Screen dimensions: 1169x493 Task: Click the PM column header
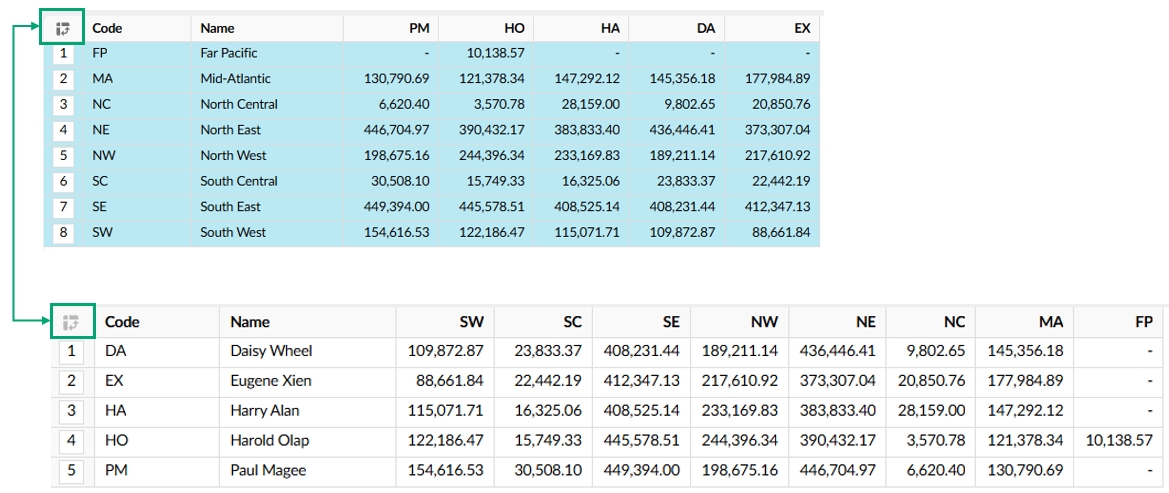[419, 29]
